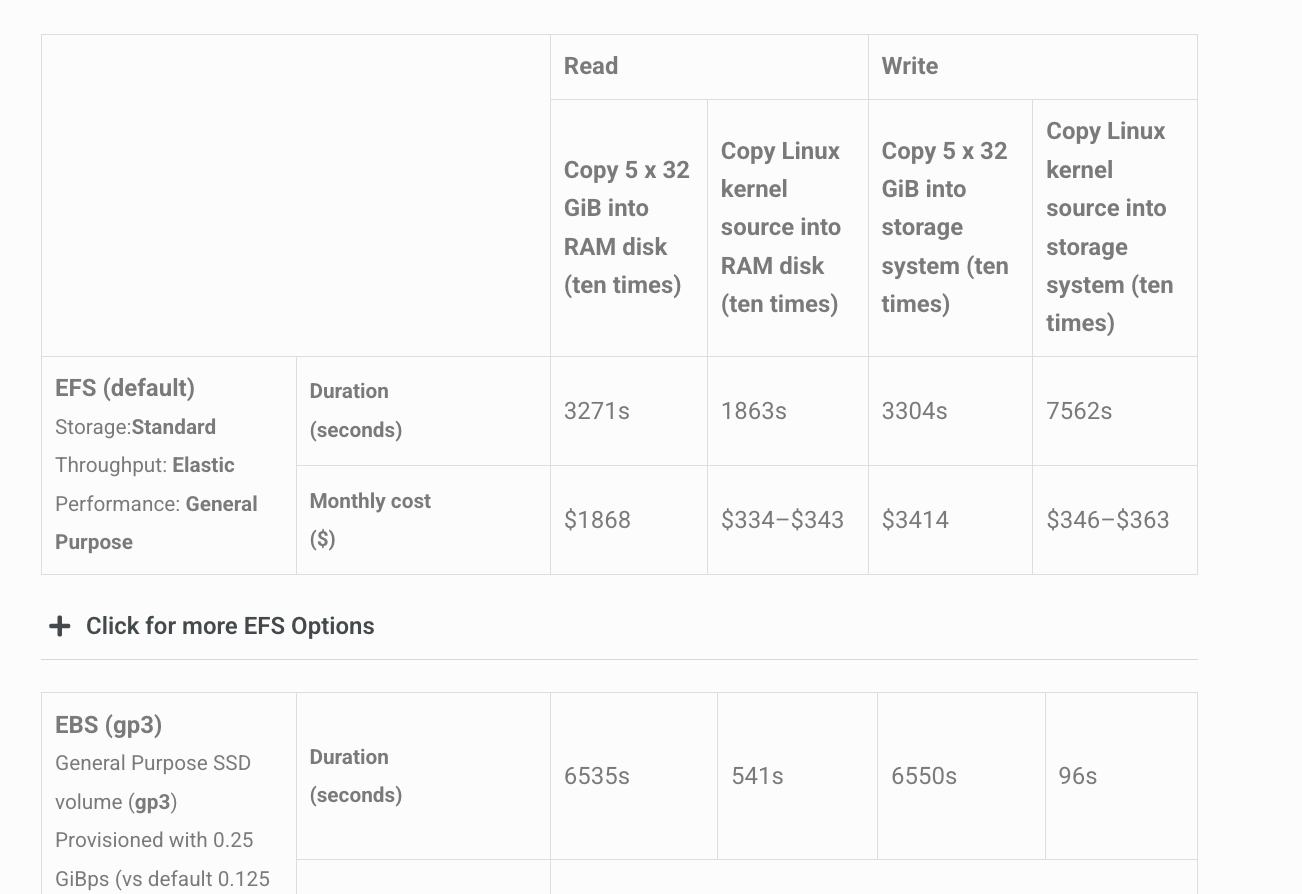This screenshot has height=894, width=1302.
Task: Click the $1868 monthly cost cell
Action: click(629, 520)
